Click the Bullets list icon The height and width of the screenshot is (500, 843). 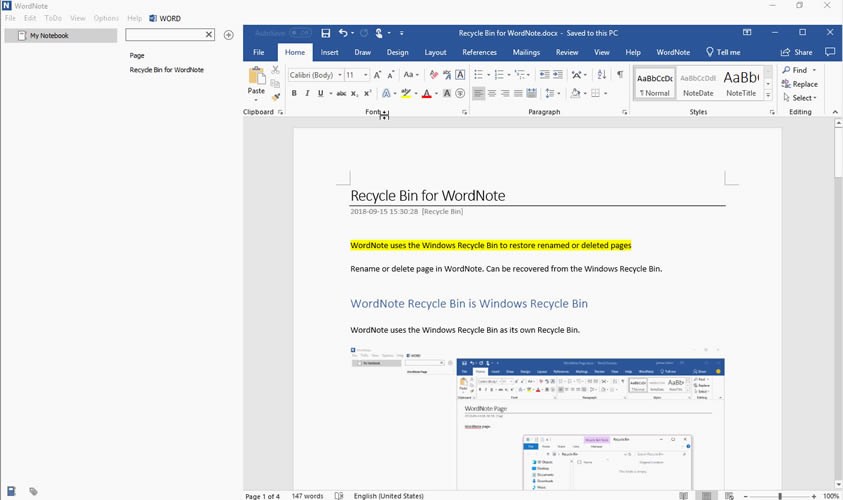tap(479, 74)
